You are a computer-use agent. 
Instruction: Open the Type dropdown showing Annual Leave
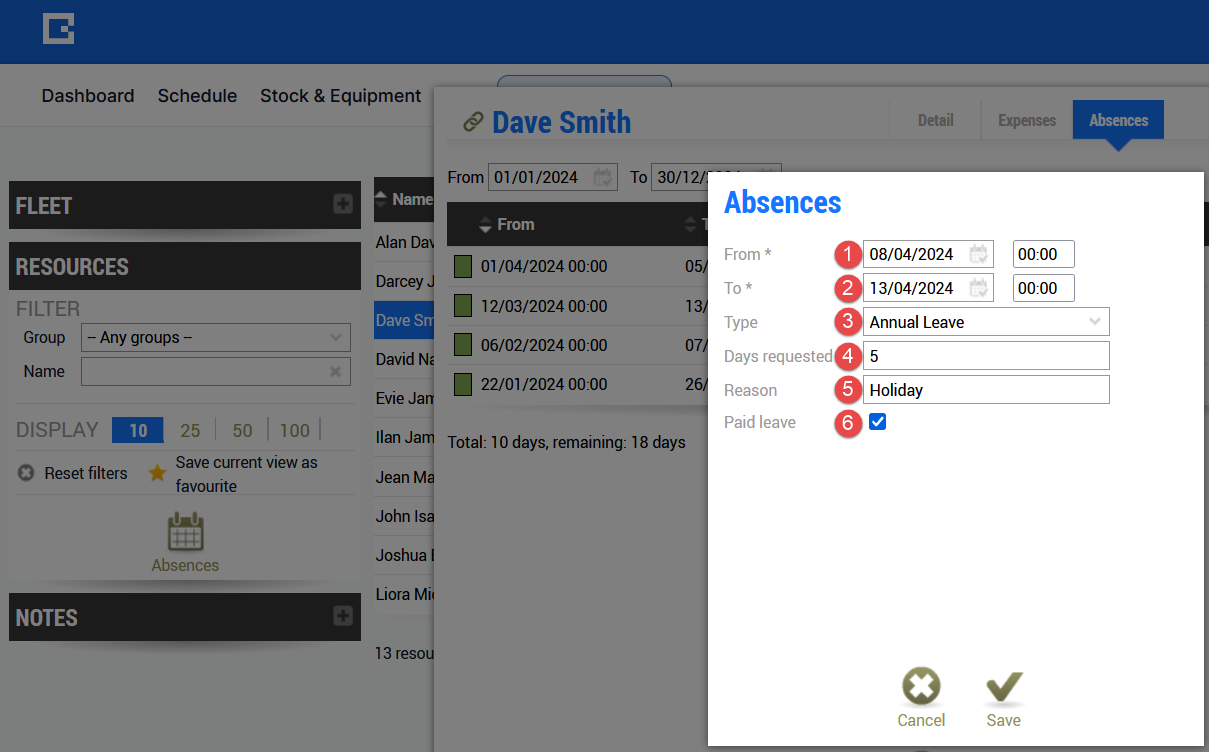click(986, 322)
